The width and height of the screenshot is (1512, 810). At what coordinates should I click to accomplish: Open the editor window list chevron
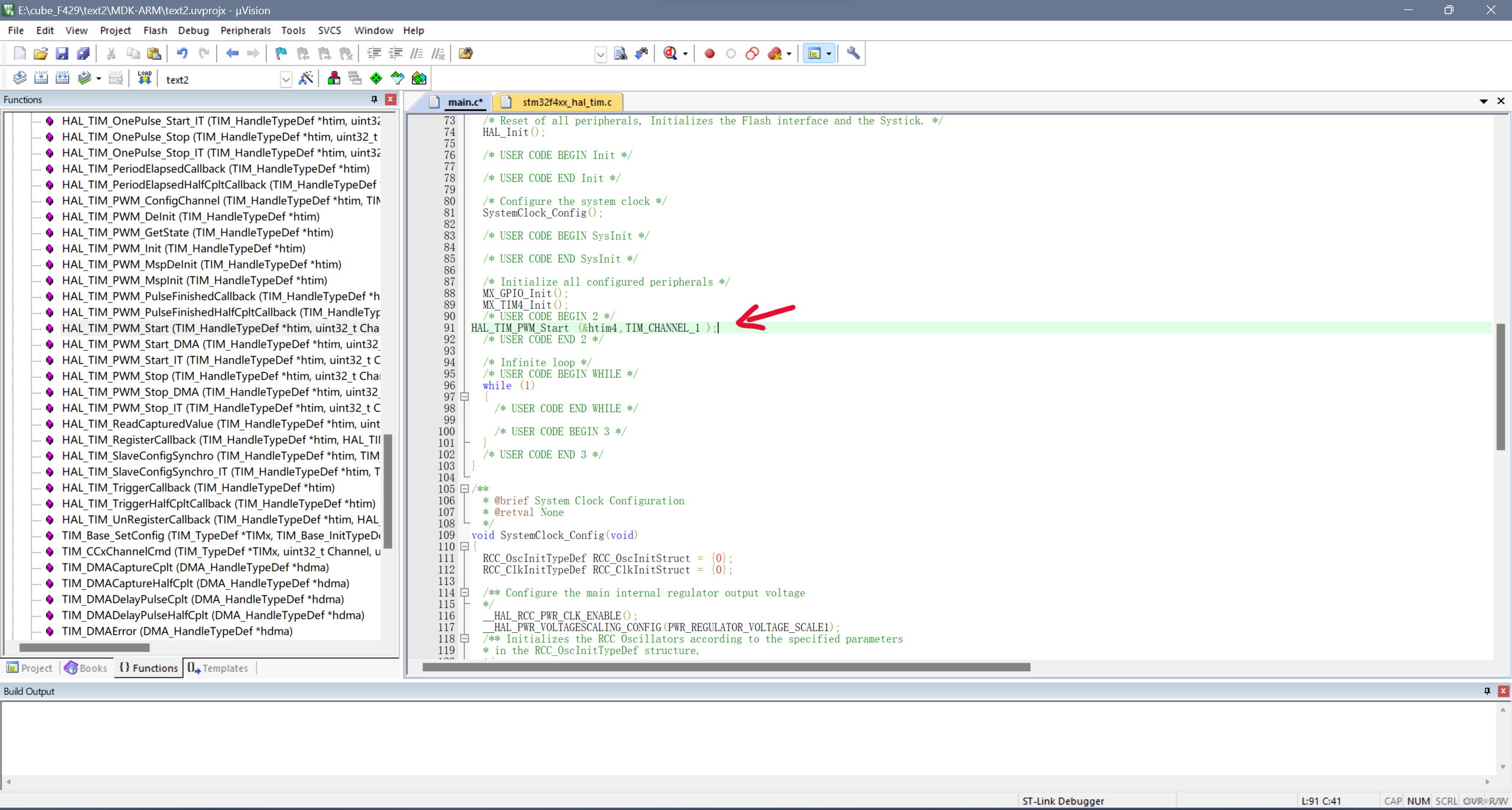[1483, 101]
